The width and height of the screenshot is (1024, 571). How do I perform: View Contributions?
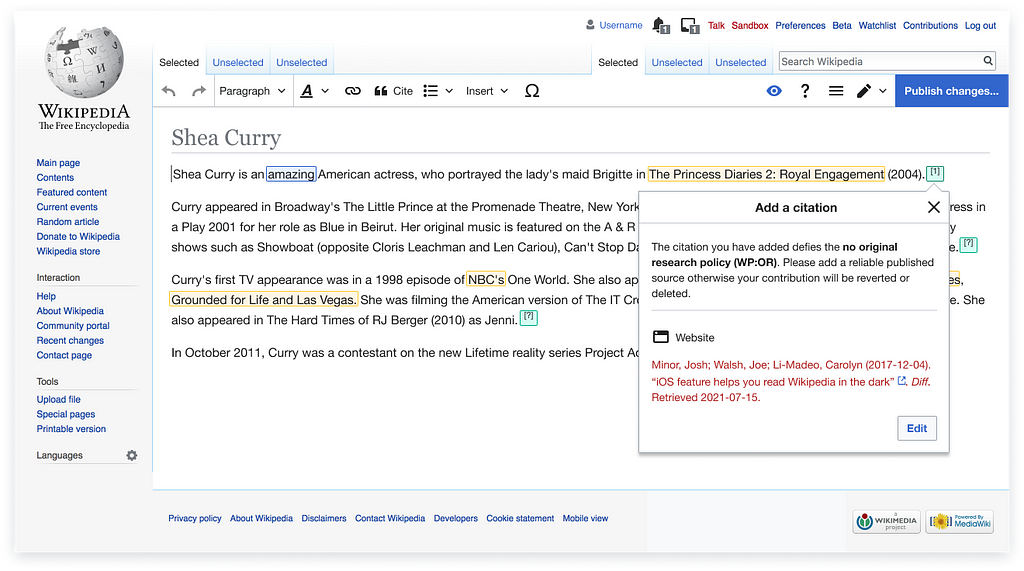point(930,25)
